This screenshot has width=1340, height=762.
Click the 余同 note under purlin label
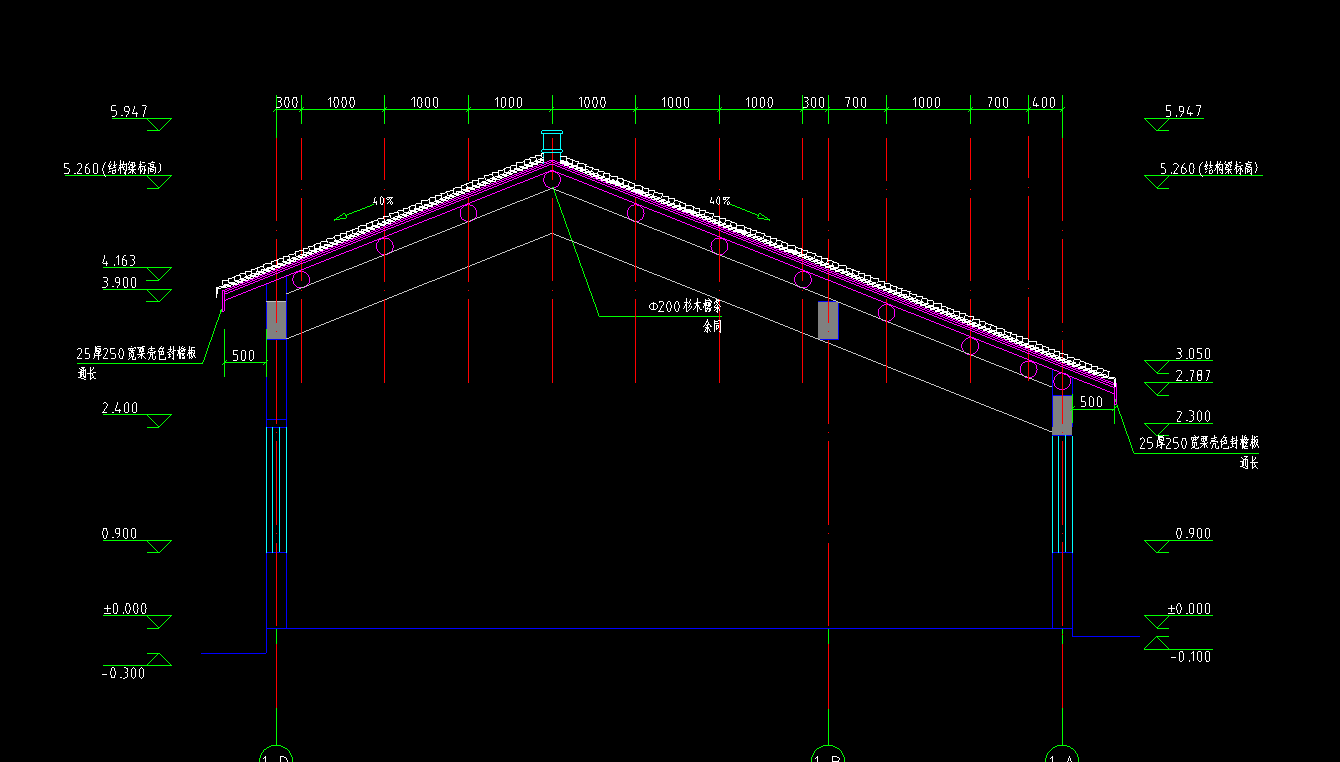click(x=712, y=326)
